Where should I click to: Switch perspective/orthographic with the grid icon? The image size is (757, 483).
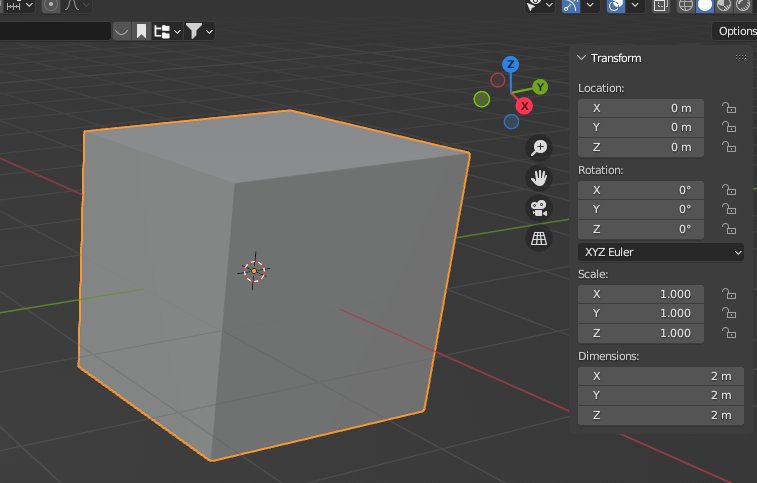coord(539,238)
